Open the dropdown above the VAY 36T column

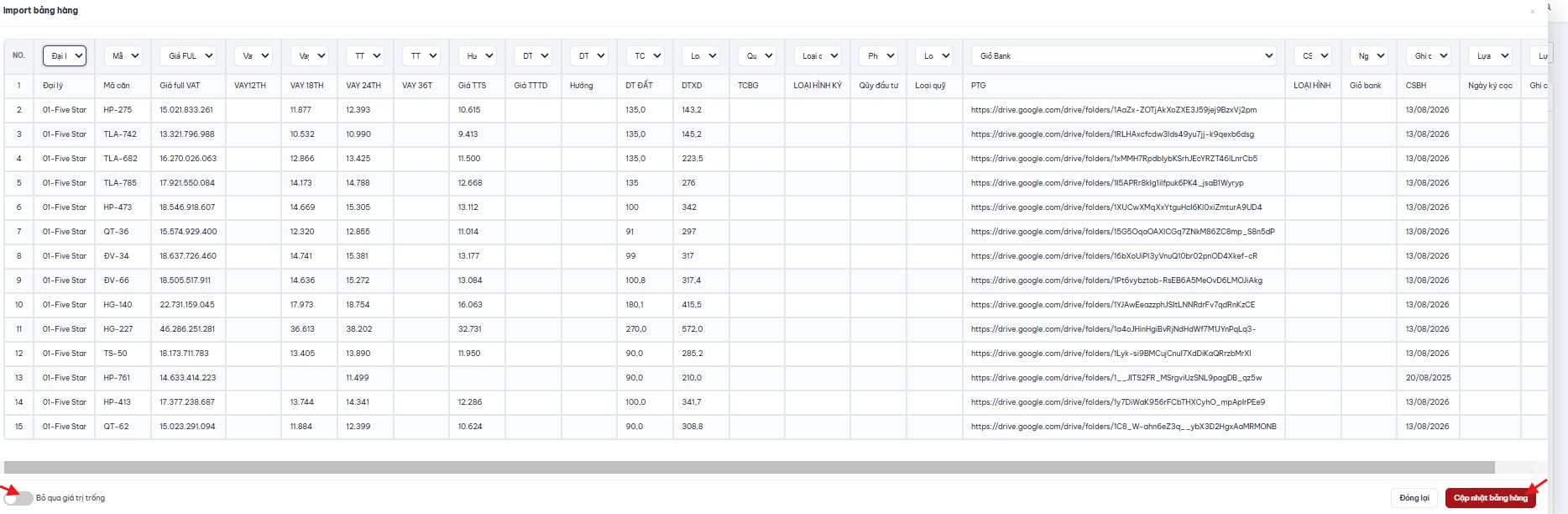pyautogui.click(x=421, y=55)
